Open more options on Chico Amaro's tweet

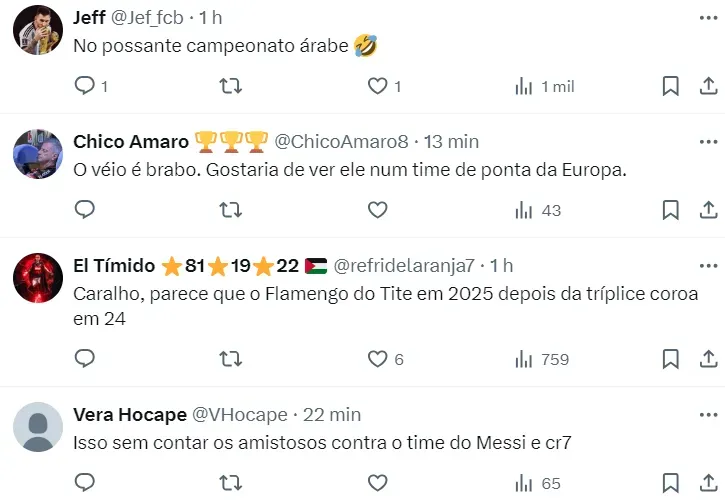click(707, 142)
